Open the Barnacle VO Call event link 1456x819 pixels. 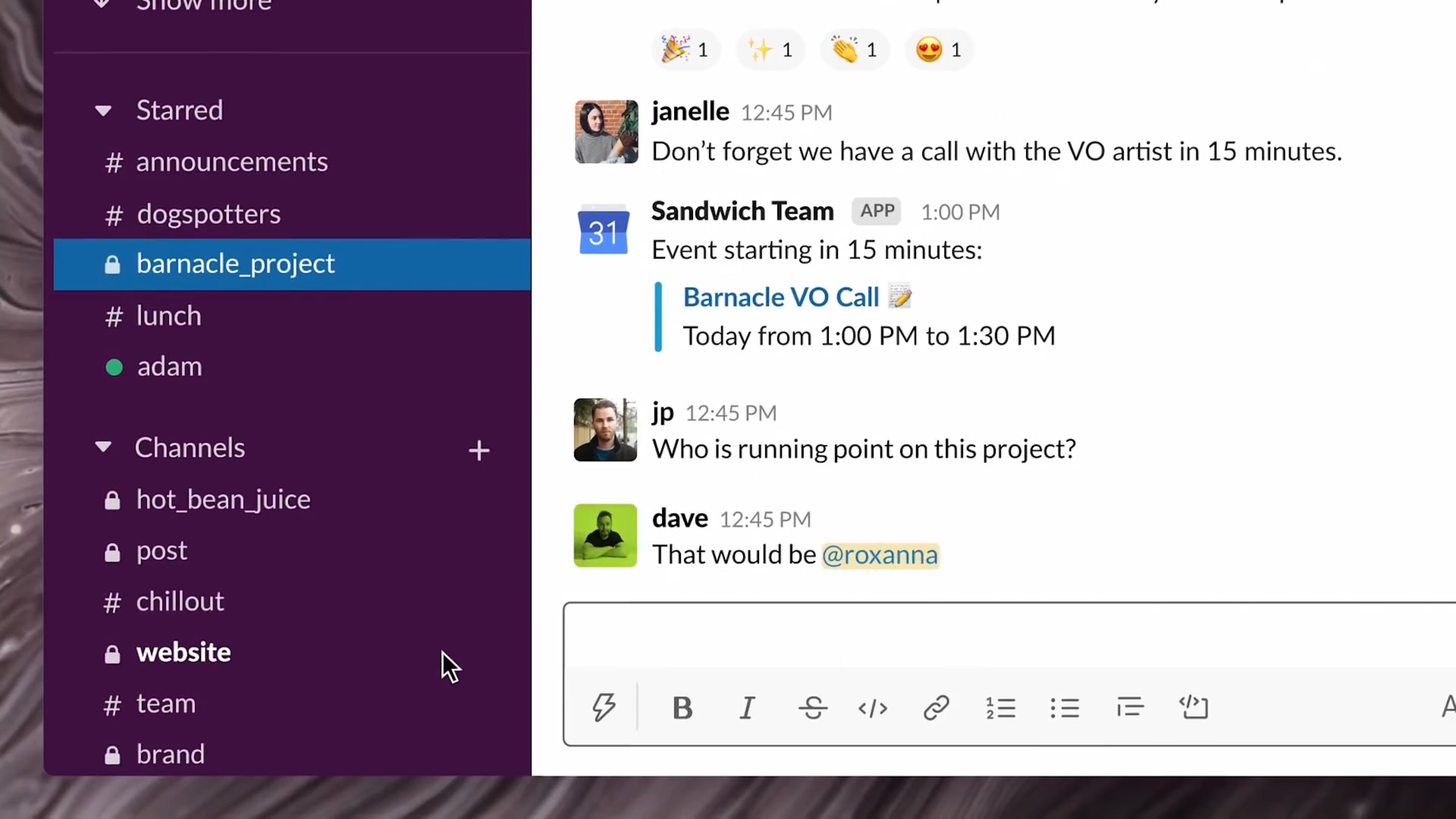pyautogui.click(x=781, y=297)
